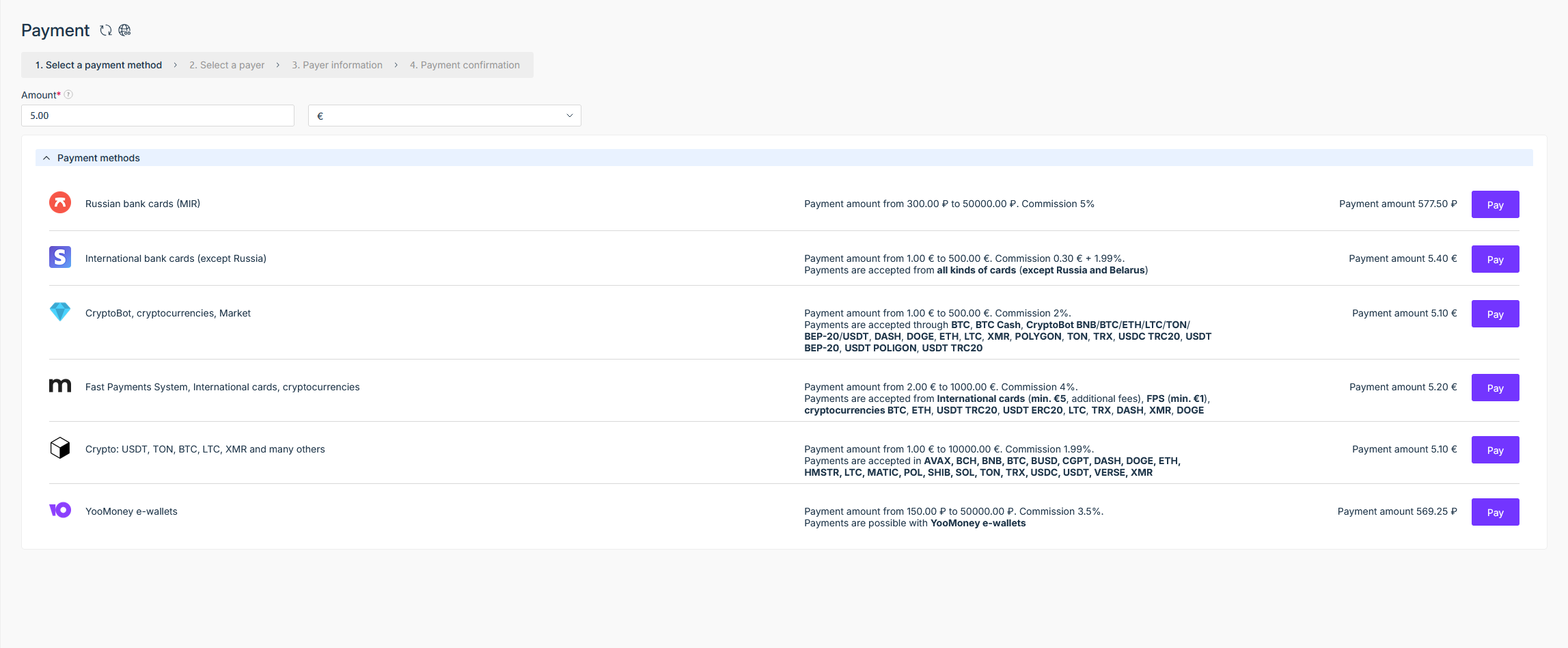Click the Commission 3.5% YooMoney description
1568x648 pixels.
(954, 511)
